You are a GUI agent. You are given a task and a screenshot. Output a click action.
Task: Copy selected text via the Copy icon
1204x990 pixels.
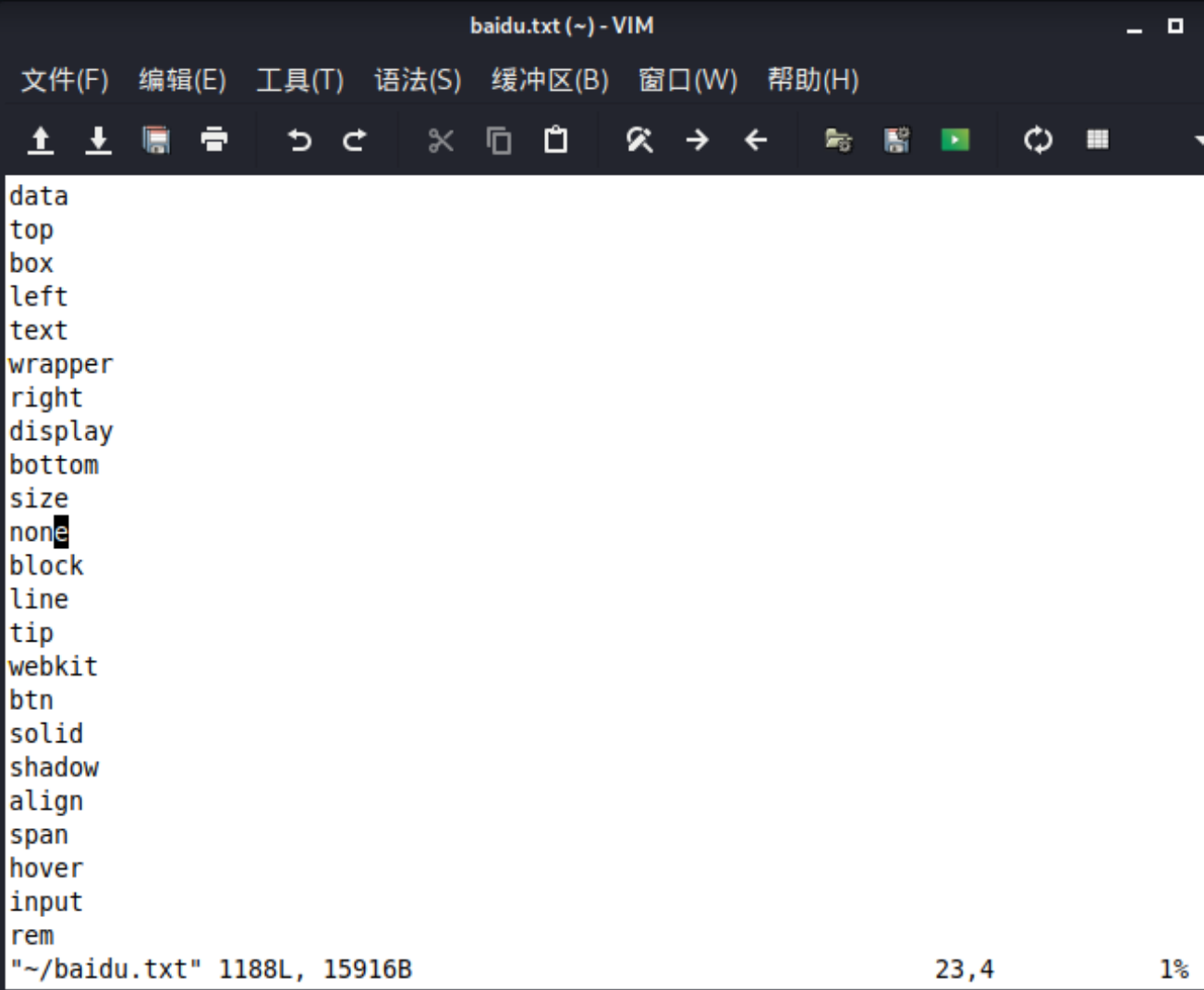(x=499, y=141)
